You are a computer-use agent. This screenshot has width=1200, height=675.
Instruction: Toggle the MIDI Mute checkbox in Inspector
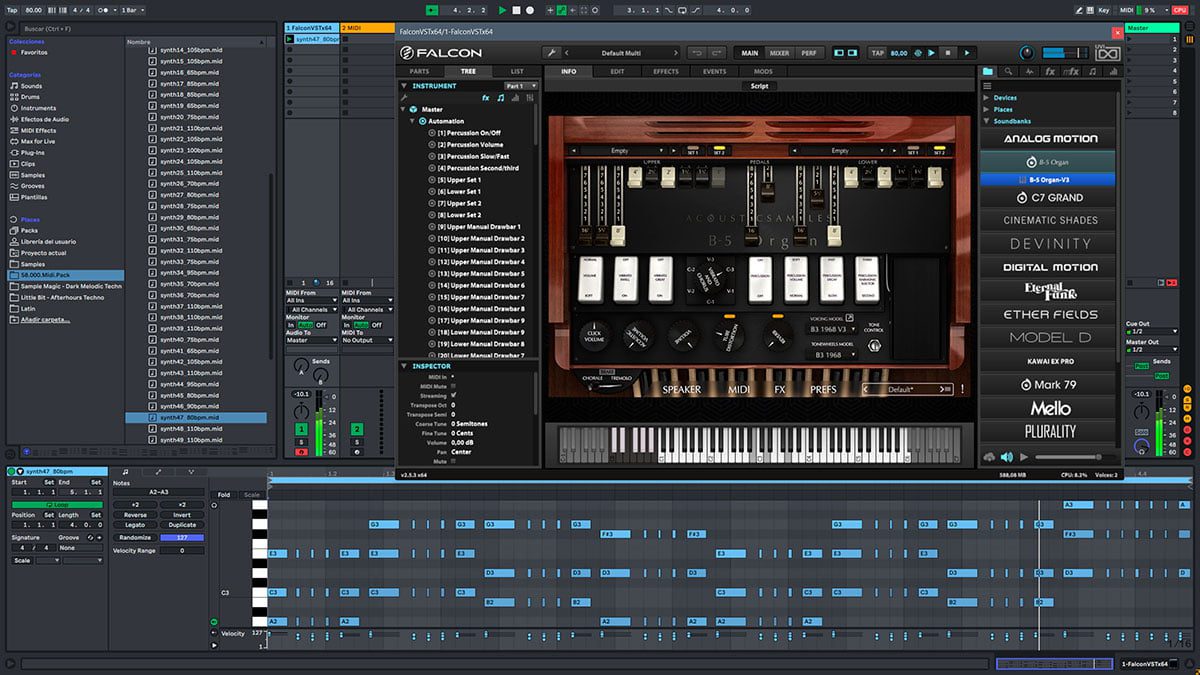454,386
